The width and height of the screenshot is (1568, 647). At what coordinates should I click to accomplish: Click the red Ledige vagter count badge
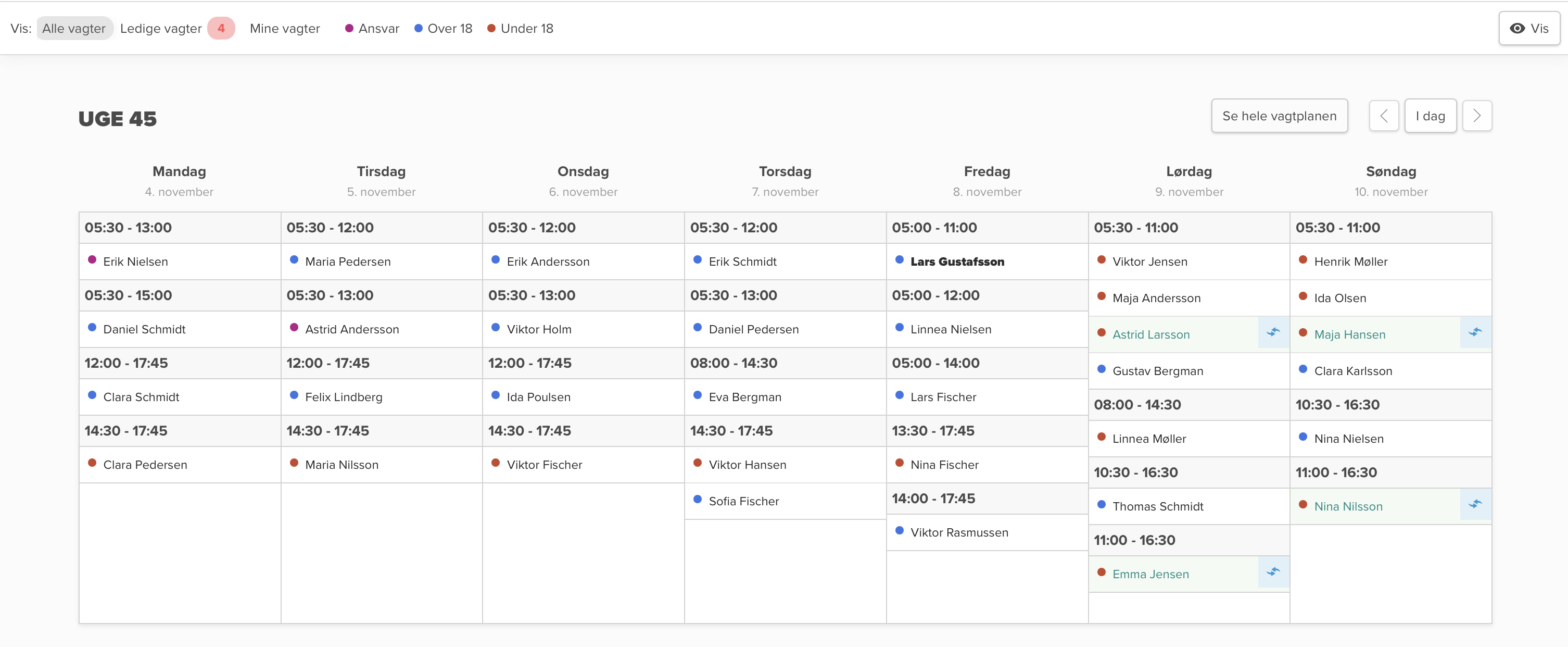pyautogui.click(x=221, y=29)
